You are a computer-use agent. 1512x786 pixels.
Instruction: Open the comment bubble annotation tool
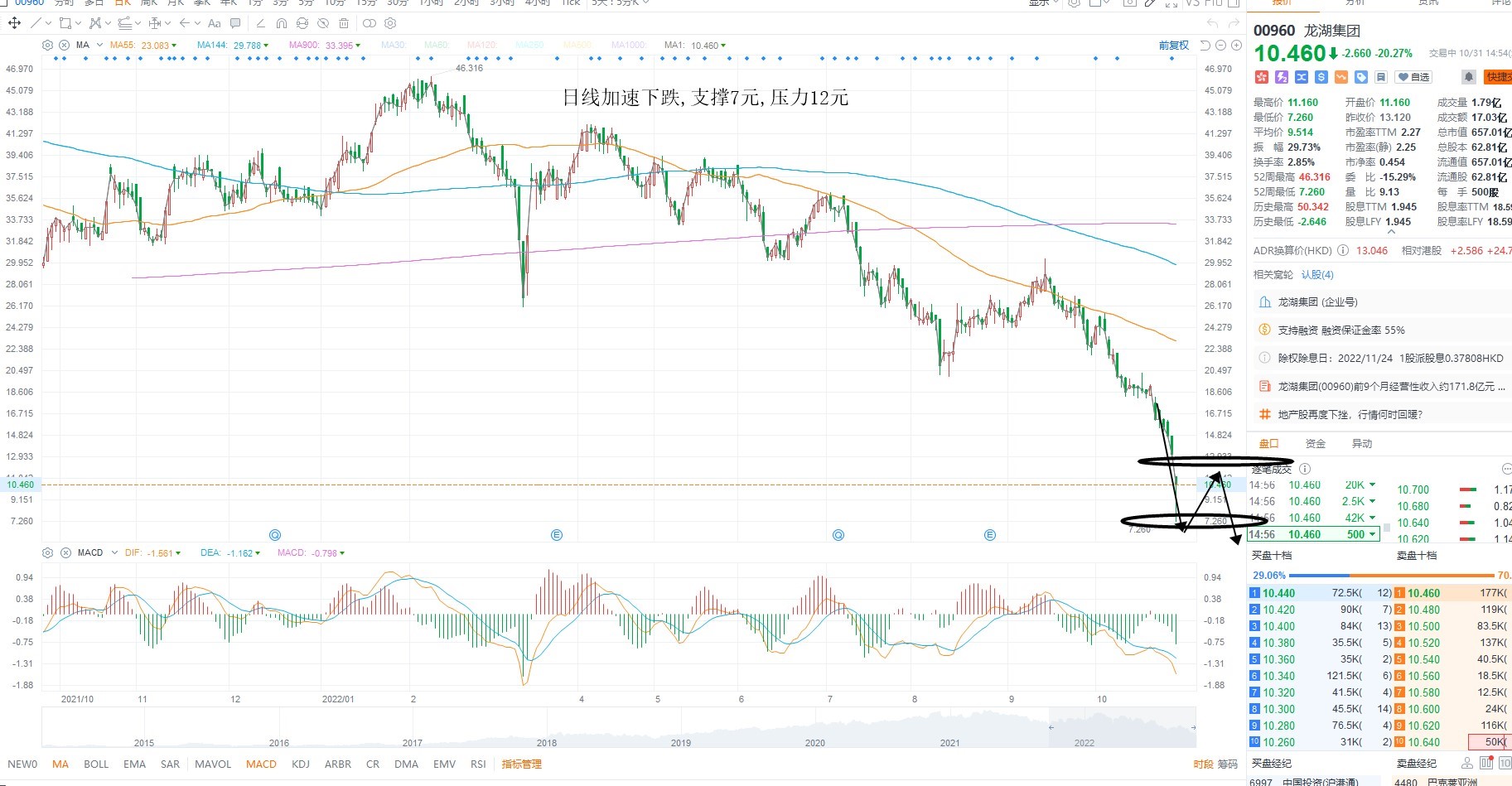(235, 23)
